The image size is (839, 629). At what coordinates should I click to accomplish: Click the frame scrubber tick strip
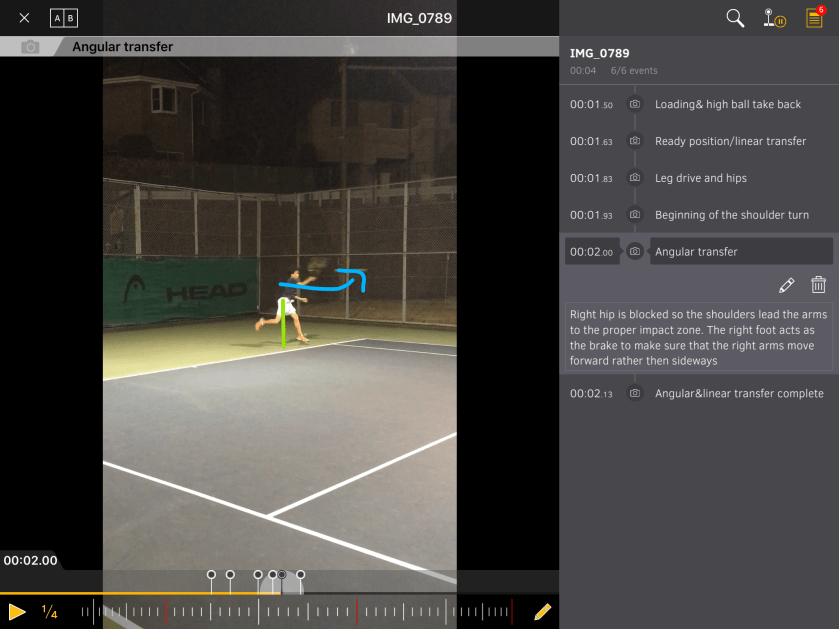tap(300, 611)
